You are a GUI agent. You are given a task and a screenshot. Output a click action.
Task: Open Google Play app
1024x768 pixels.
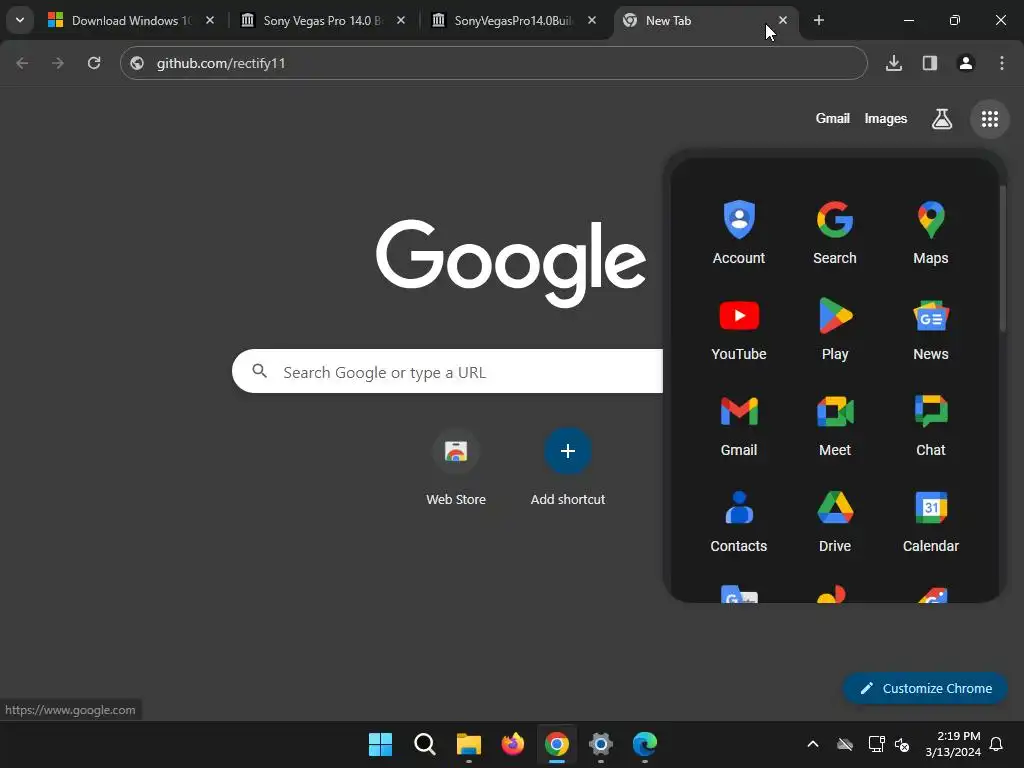(835, 327)
